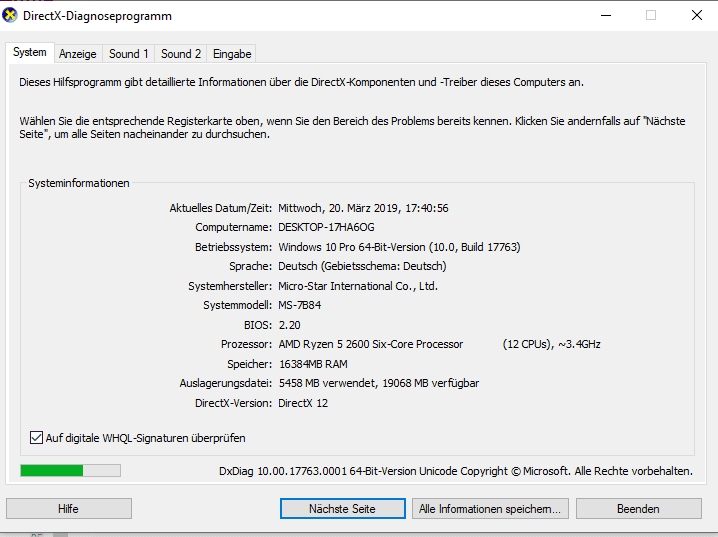
Task: Click Deutsch (Gebietsschema: Deutsch) language value
Action: (362, 266)
